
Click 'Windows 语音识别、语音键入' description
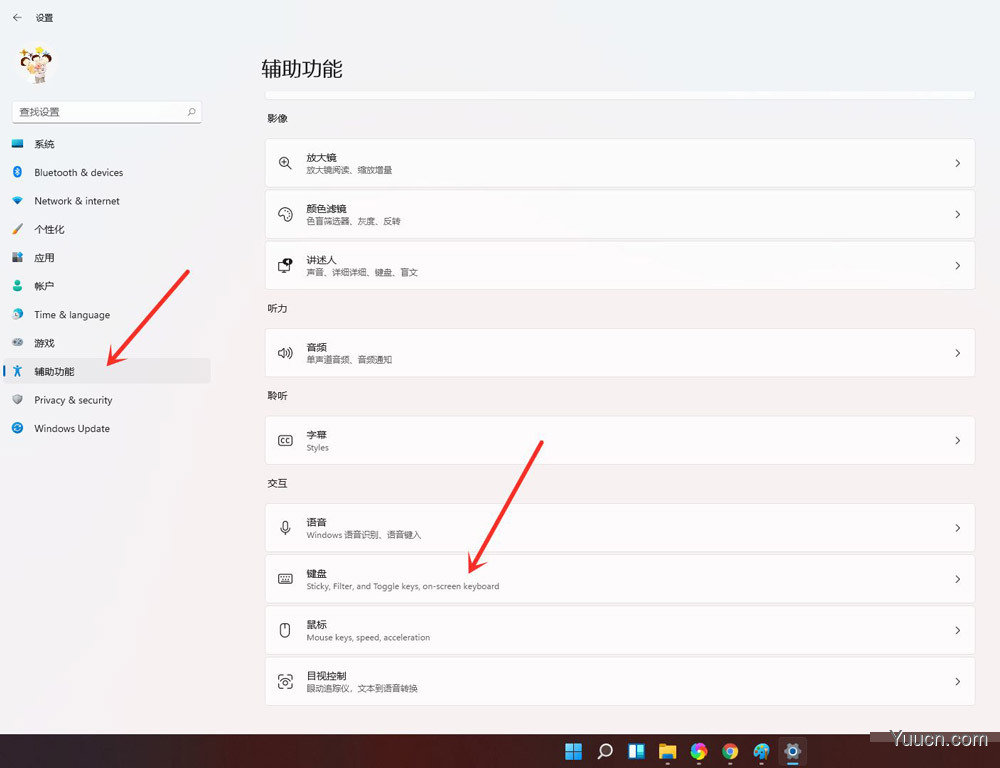point(364,535)
